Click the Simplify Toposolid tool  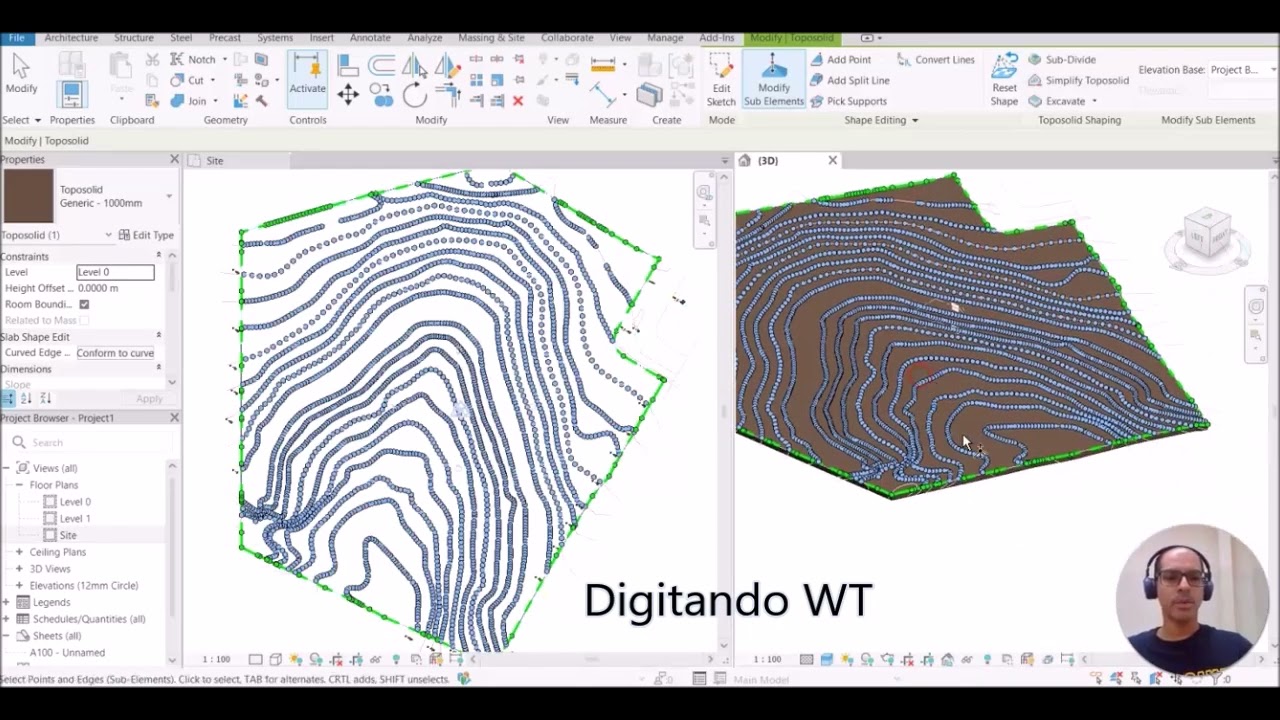tap(1078, 80)
